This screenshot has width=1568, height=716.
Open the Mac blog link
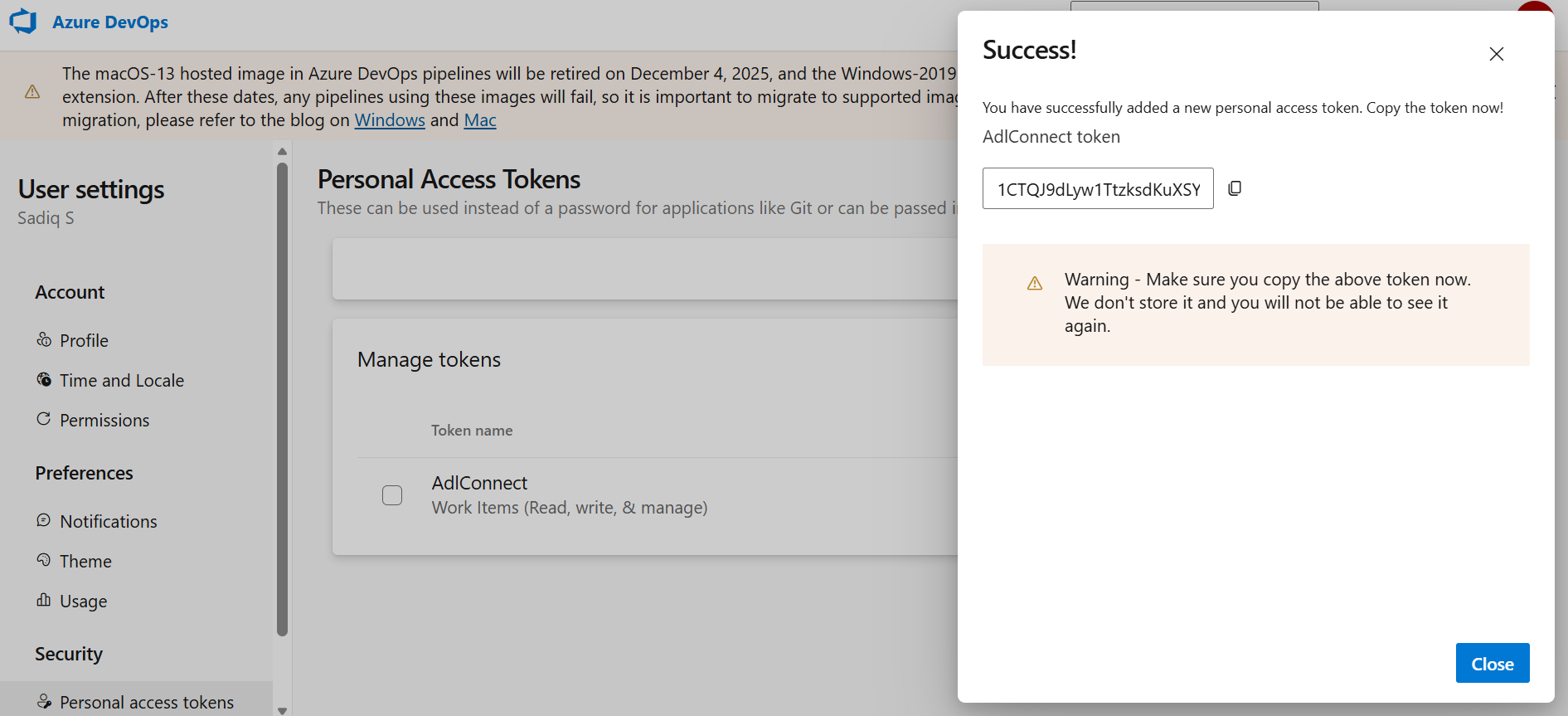point(480,120)
